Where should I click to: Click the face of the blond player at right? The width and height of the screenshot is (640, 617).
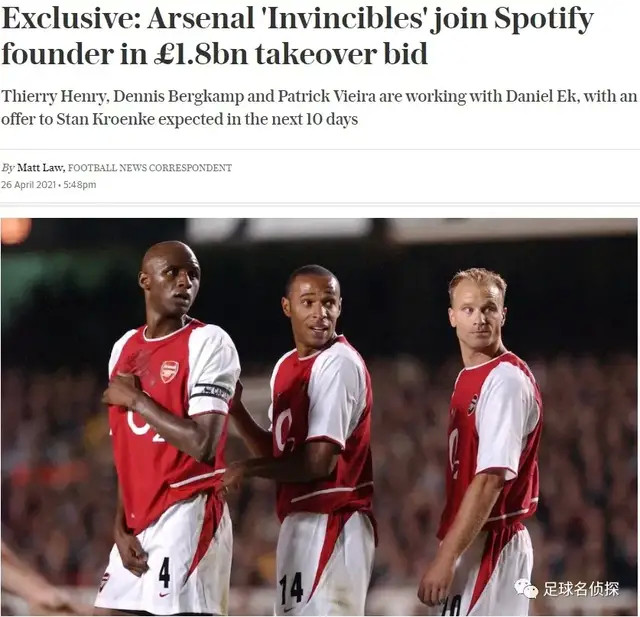pyautogui.click(x=477, y=312)
